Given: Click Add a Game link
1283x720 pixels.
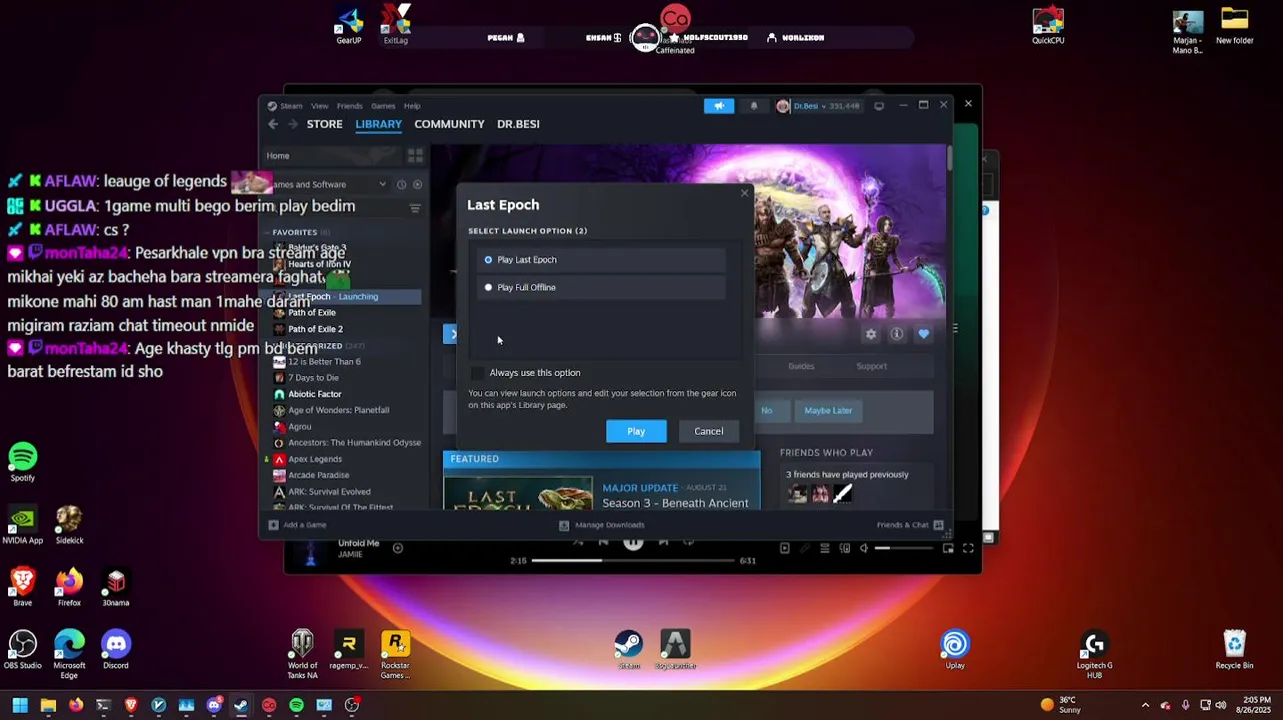Looking at the screenshot, I should (297, 525).
